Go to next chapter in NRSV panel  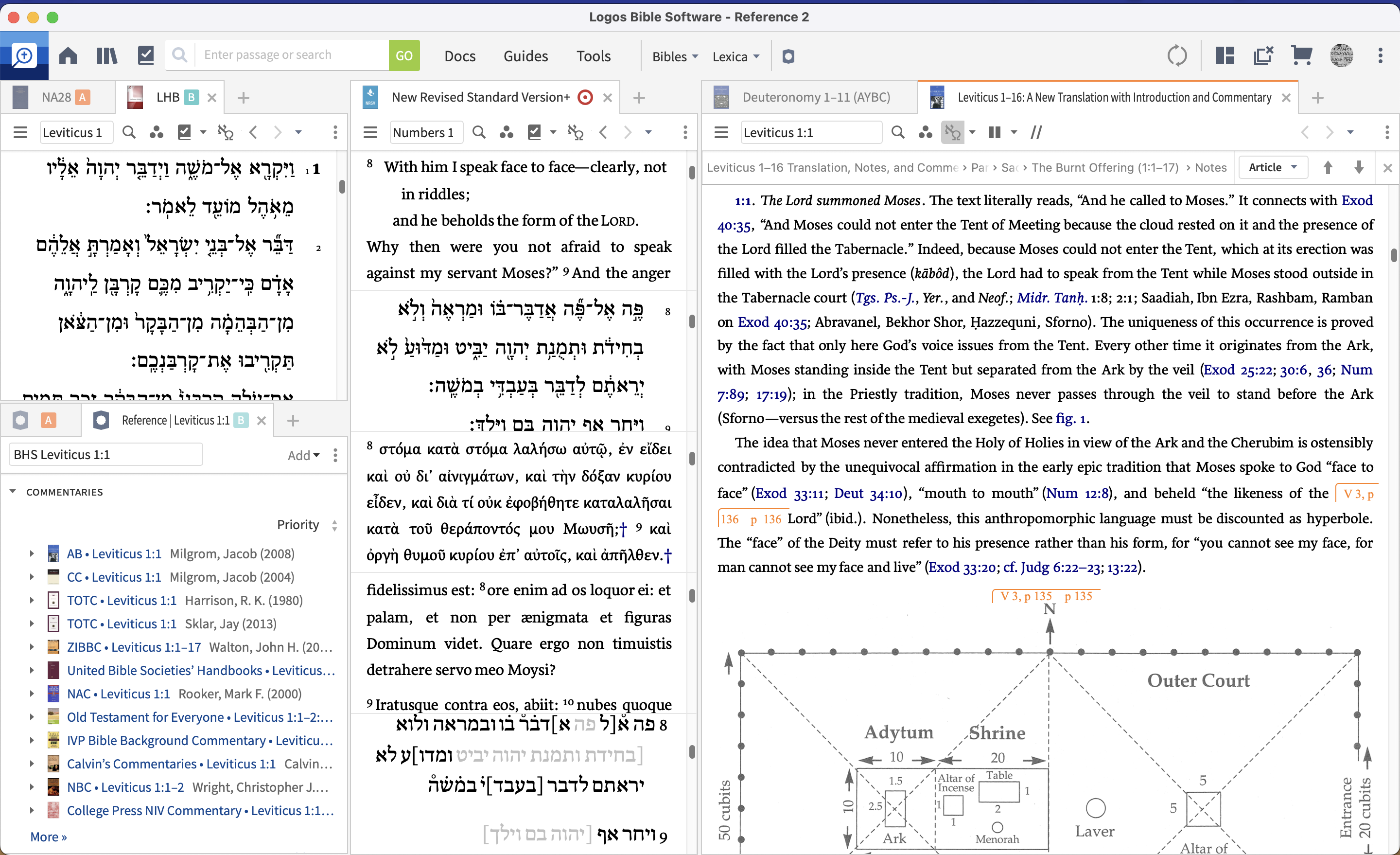[x=628, y=132]
